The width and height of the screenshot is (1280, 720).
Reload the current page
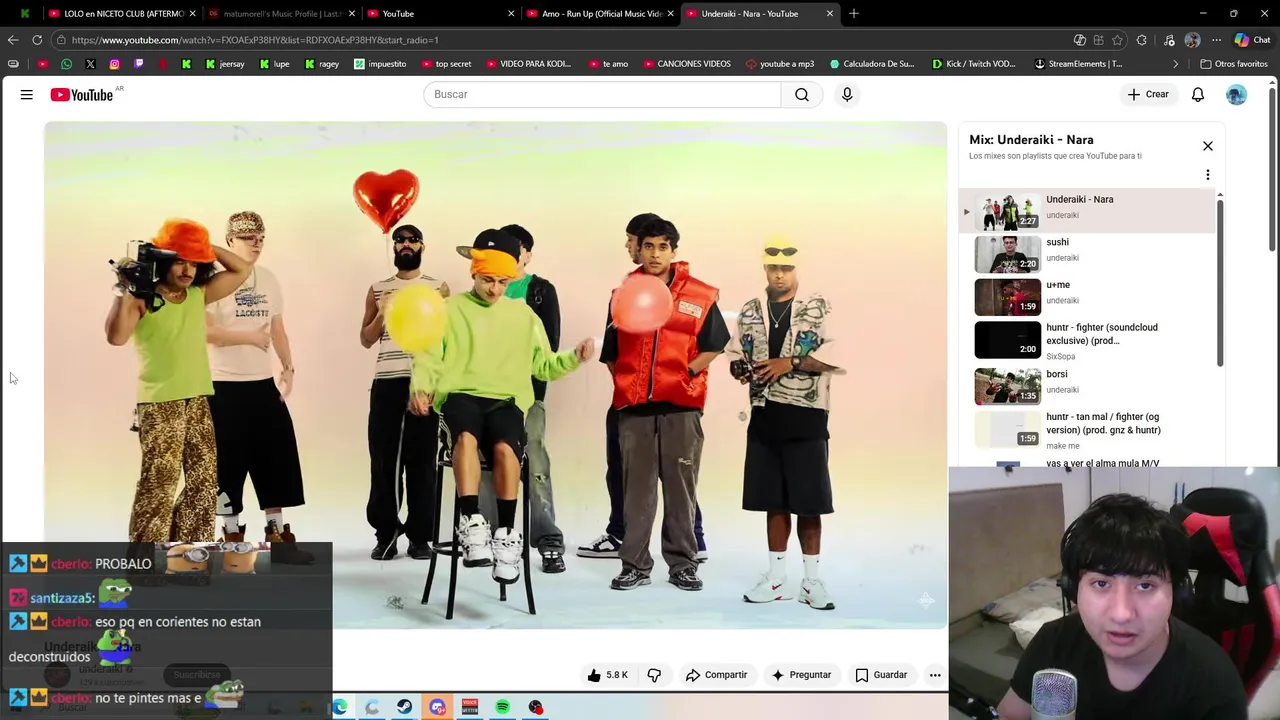[x=37, y=40]
